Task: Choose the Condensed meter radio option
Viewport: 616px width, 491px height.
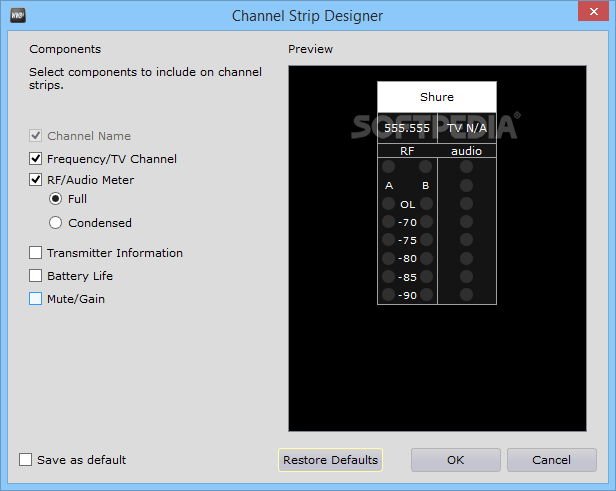Action: tap(55, 223)
